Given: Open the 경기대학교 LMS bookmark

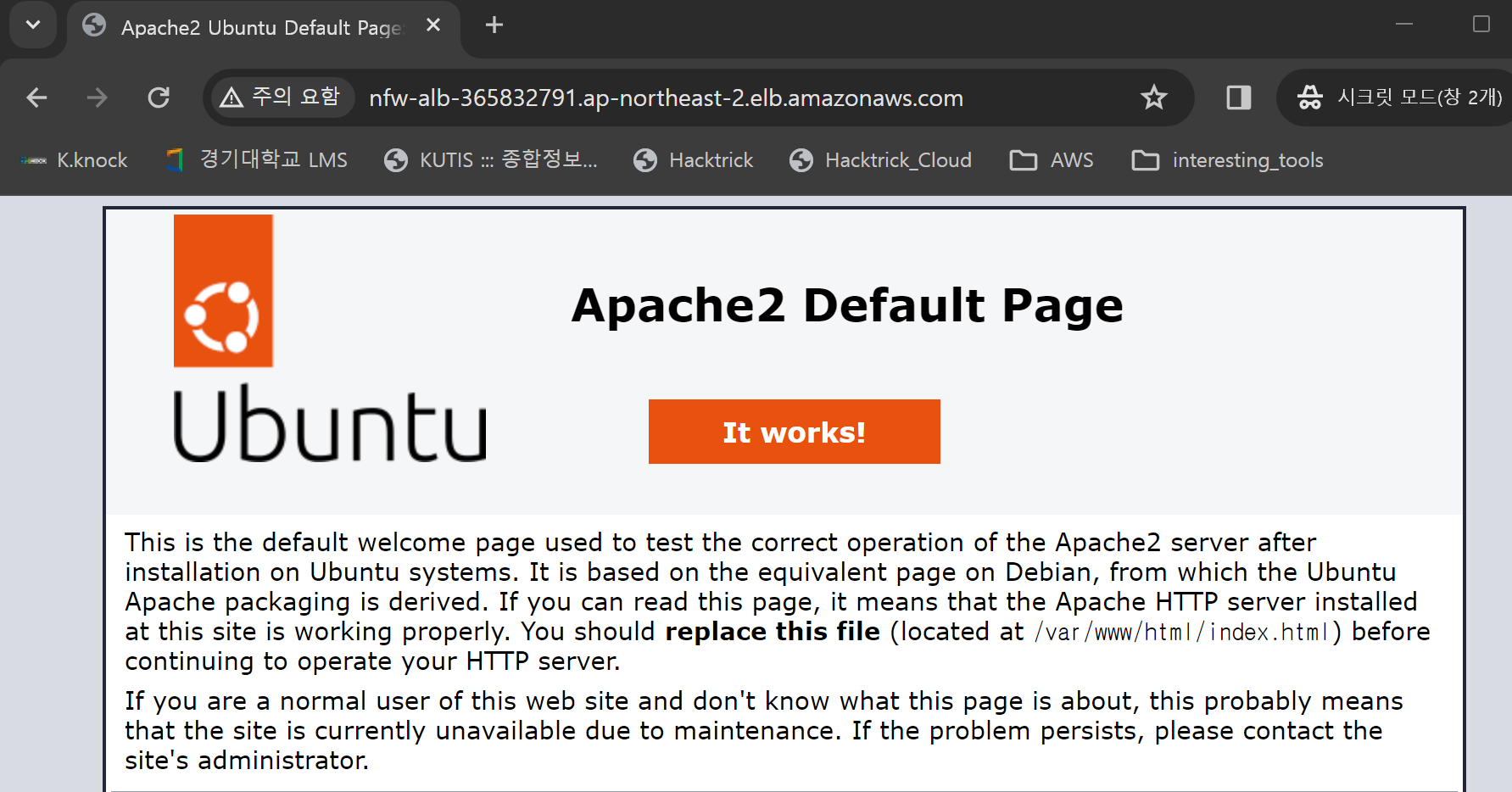Looking at the screenshot, I should pyautogui.click(x=257, y=160).
